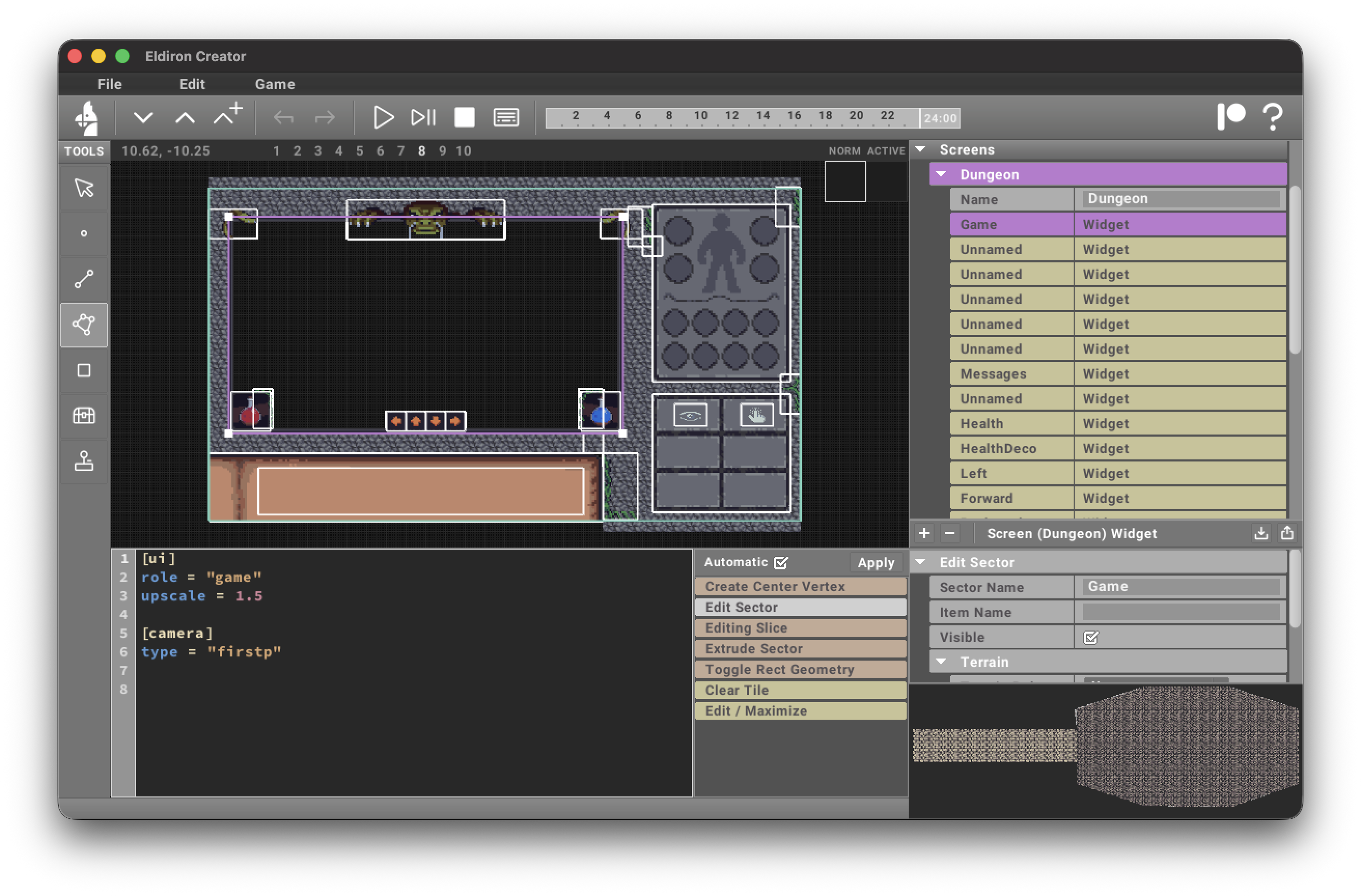Select the linedef line tool
The height and width of the screenshot is (896, 1361).
tap(84, 279)
